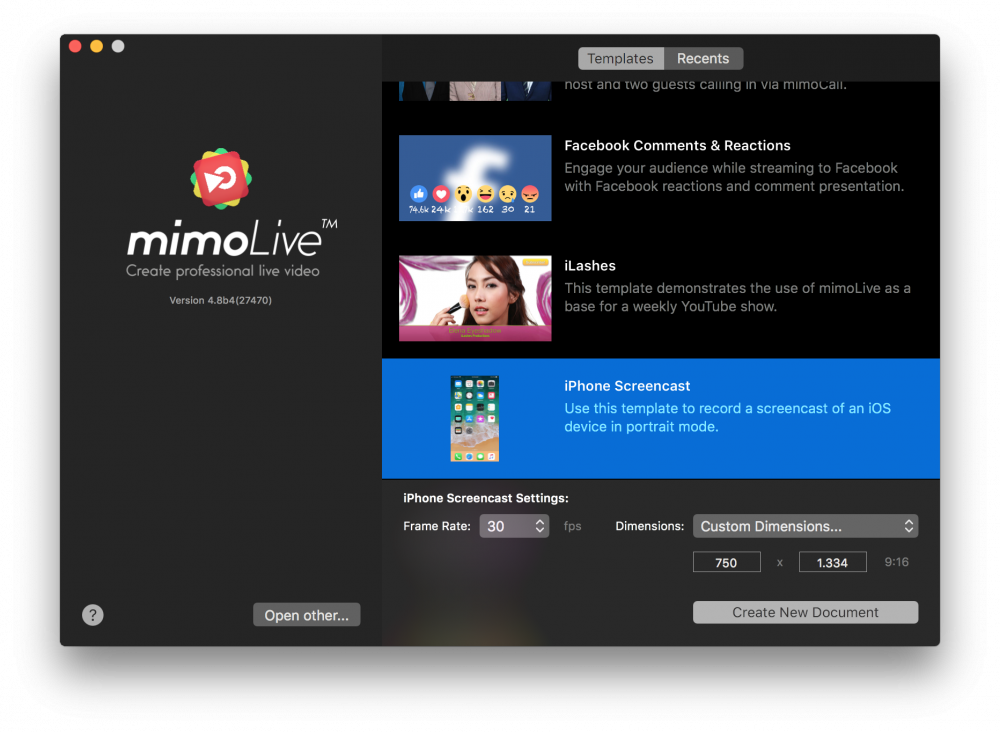The image size is (1000, 732).
Task: Click the 9:16 aspect ratio text
Action: pyautogui.click(x=897, y=562)
